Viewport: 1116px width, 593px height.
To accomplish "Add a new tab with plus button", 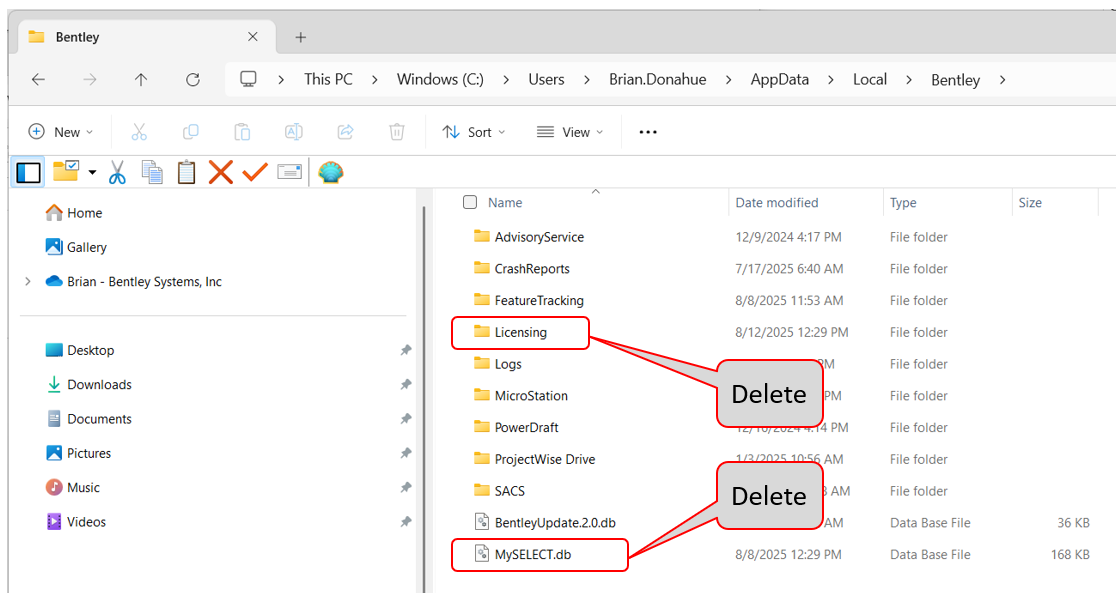I will [x=300, y=37].
